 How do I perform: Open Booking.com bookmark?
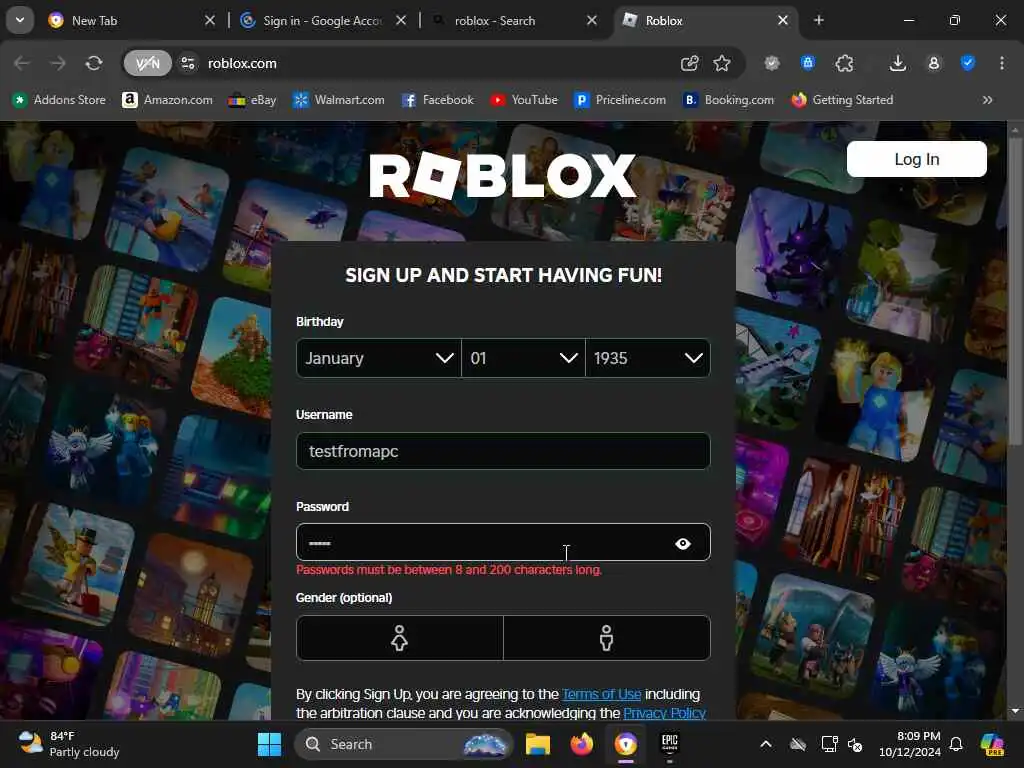click(728, 100)
